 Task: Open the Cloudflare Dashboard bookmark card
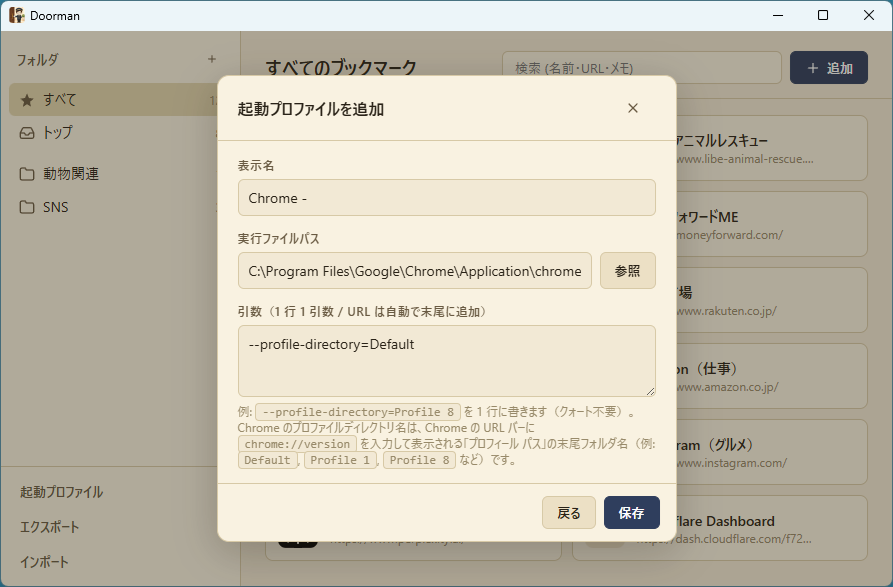click(772, 528)
